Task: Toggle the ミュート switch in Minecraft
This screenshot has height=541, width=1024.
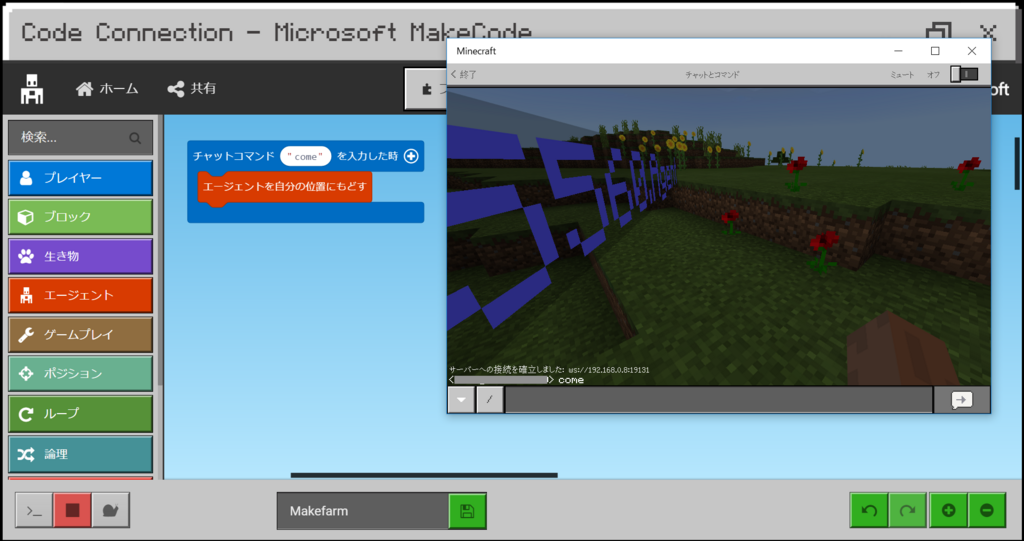Action: point(964,74)
